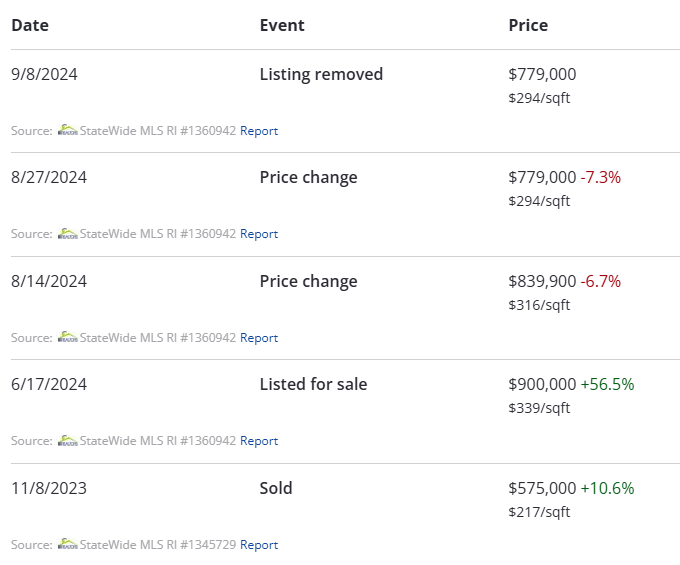Image resolution: width=680 pixels, height=565 pixels.
Task: Click the Price change event dated 8/27/2024
Action: (x=308, y=178)
